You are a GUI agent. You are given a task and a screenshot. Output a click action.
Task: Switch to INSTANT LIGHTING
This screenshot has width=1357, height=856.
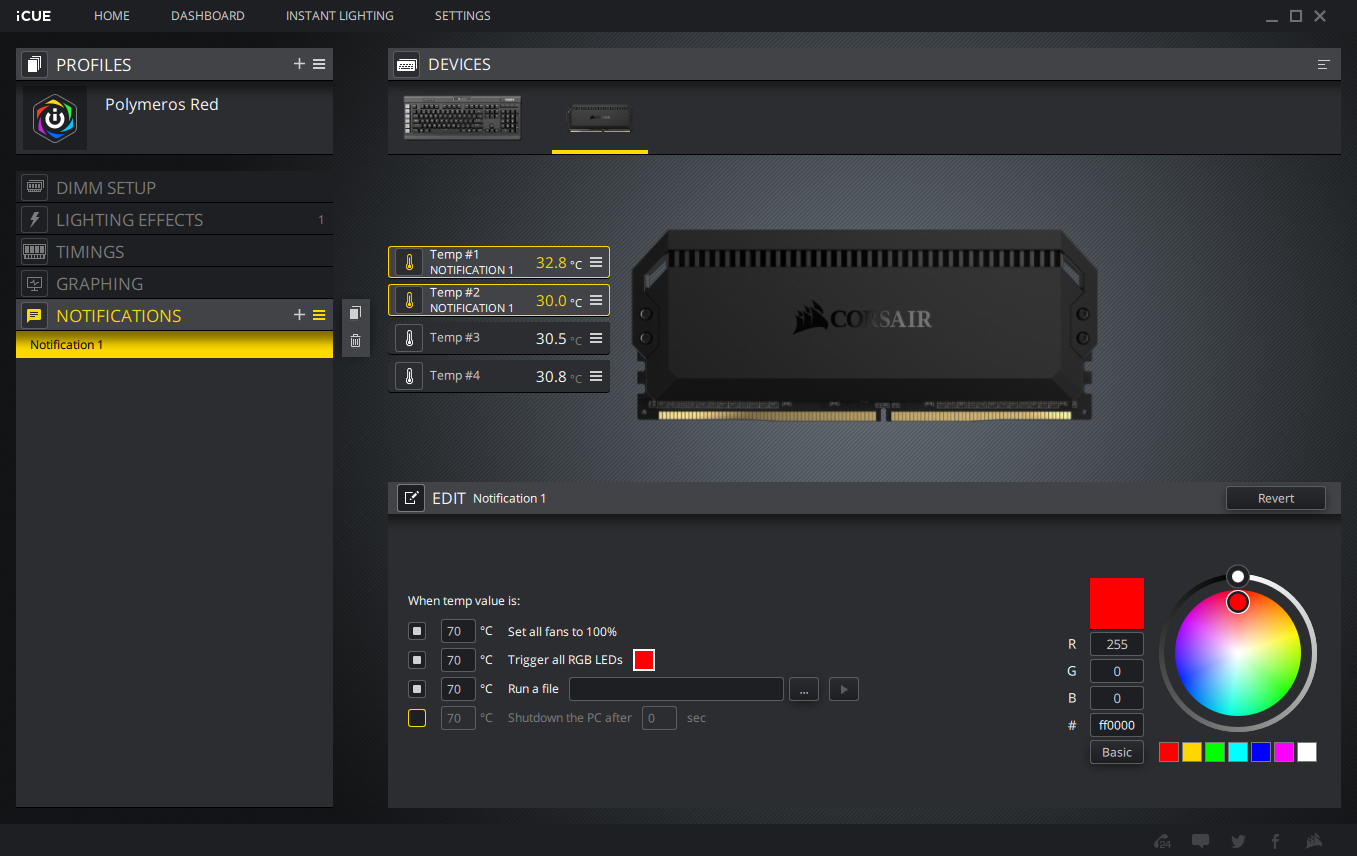coord(340,16)
